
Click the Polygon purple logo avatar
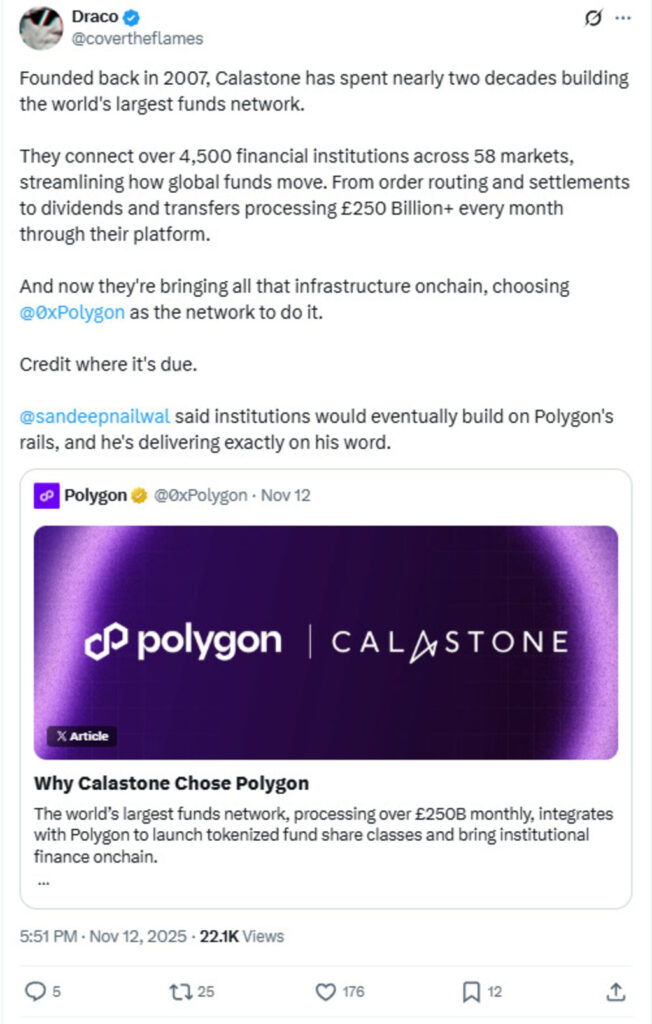tap(47, 496)
